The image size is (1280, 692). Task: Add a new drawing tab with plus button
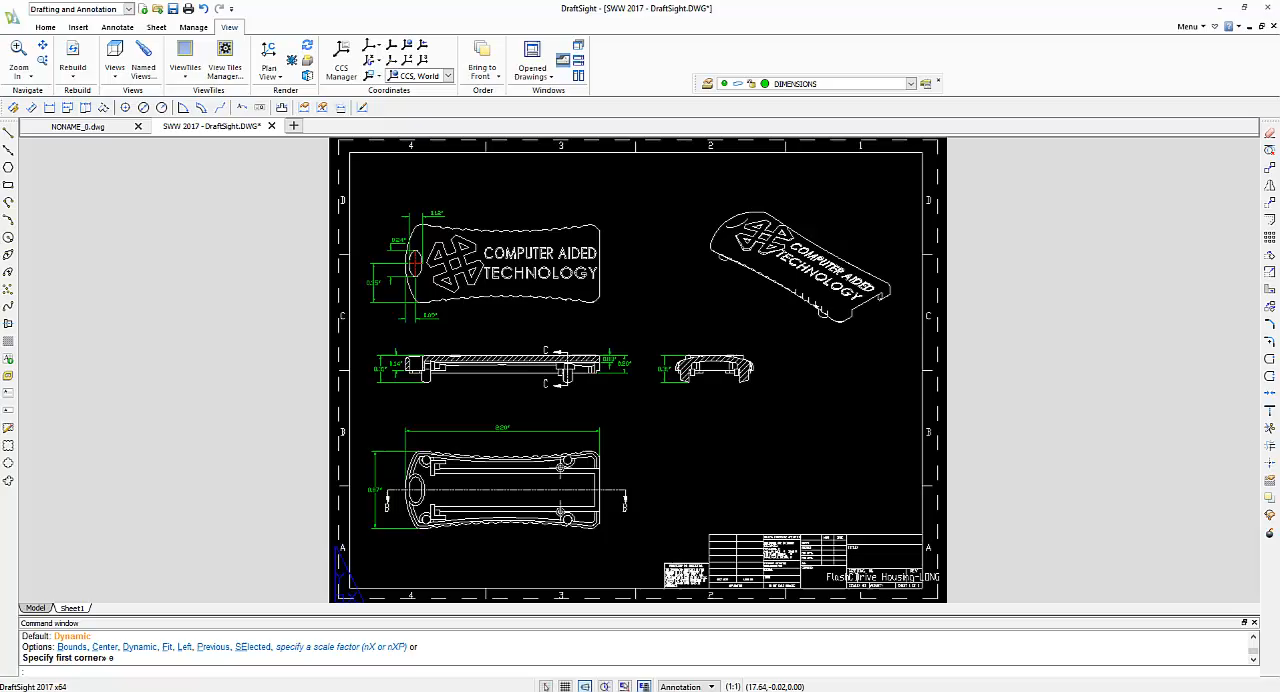[x=294, y=126]
